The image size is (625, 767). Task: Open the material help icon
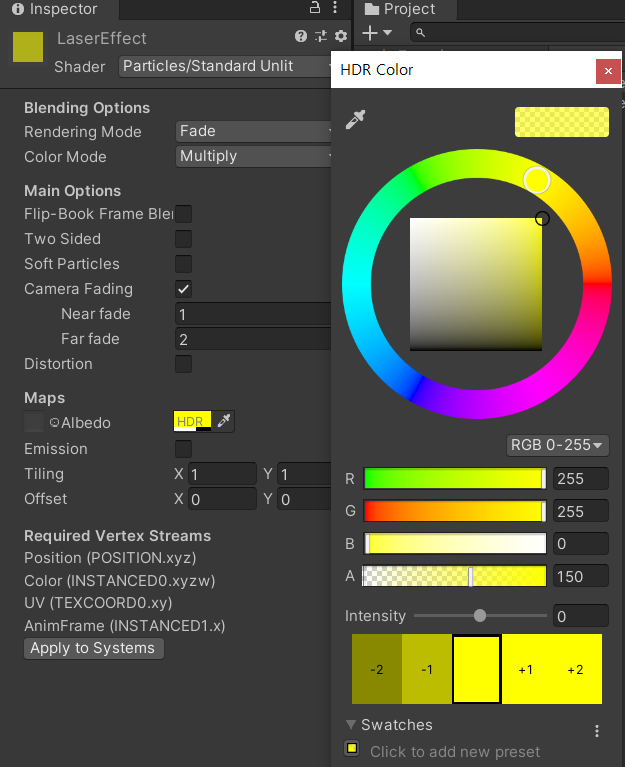[301, 37]
